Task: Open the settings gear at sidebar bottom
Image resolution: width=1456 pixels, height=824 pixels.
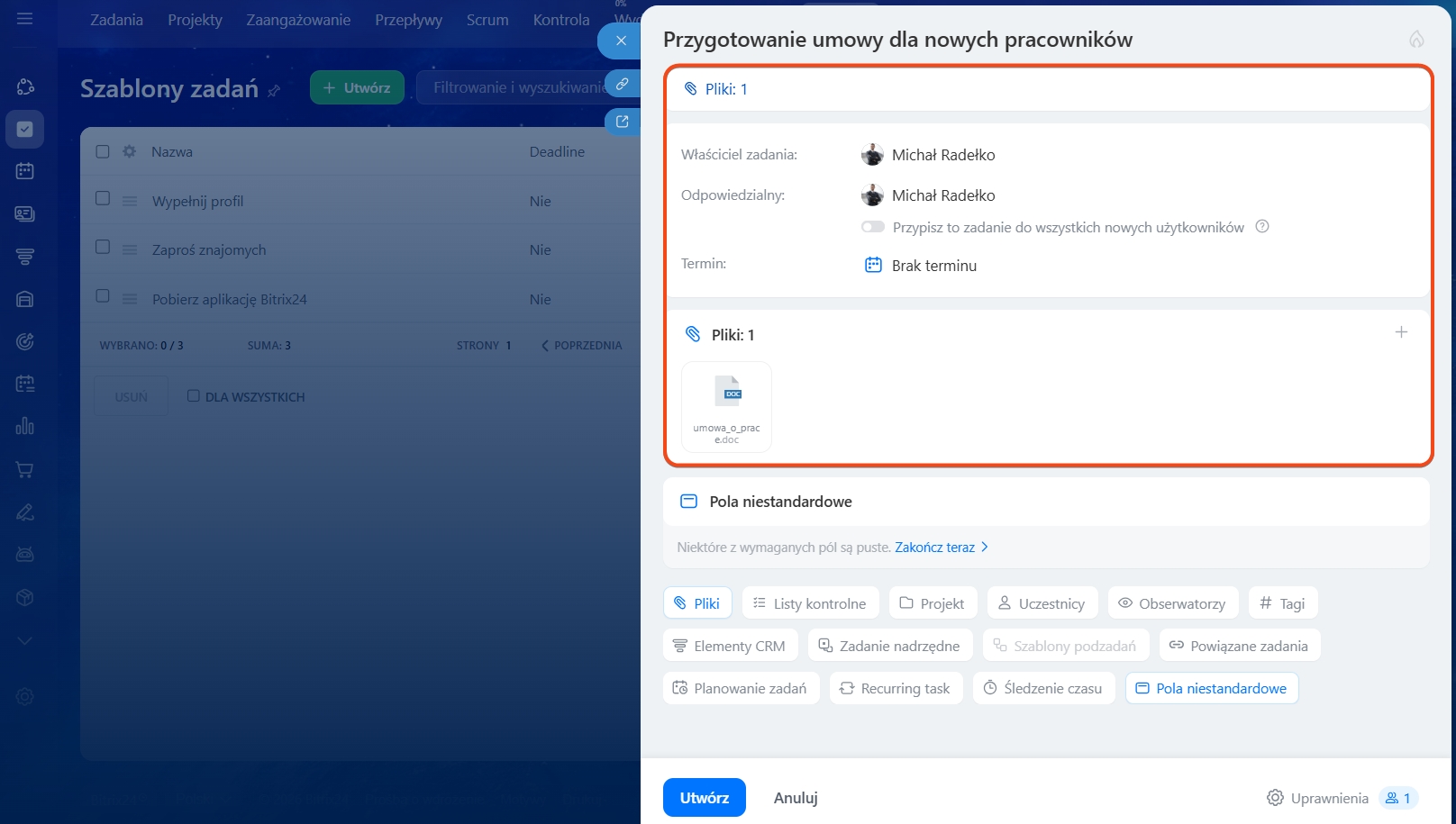Action: [25, 696]
